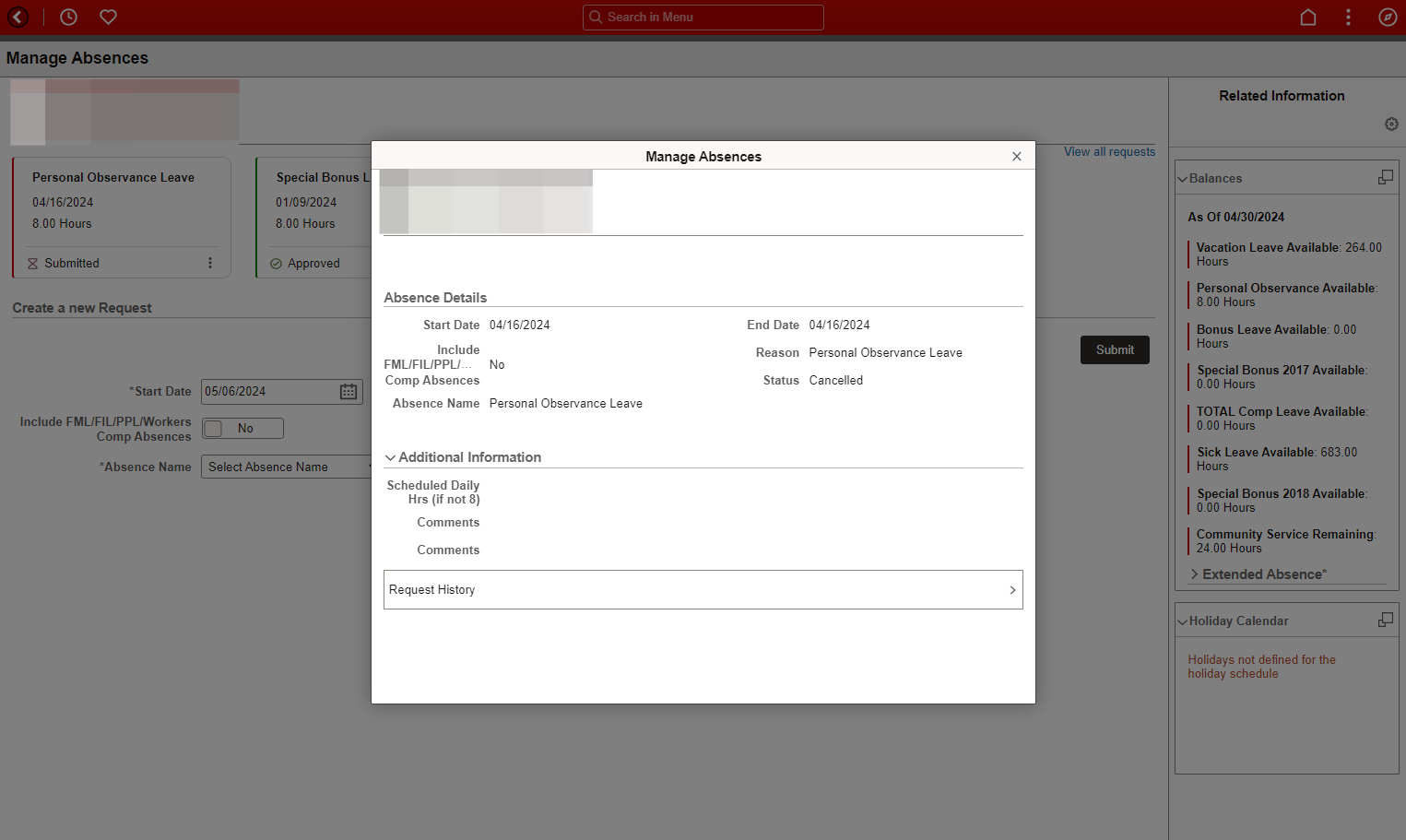Image resolution: width=1406 pixels, height=840 pixels.
Task: Click 'Special Bonus 2018 Available' balance text
Action: point(1282,501)
